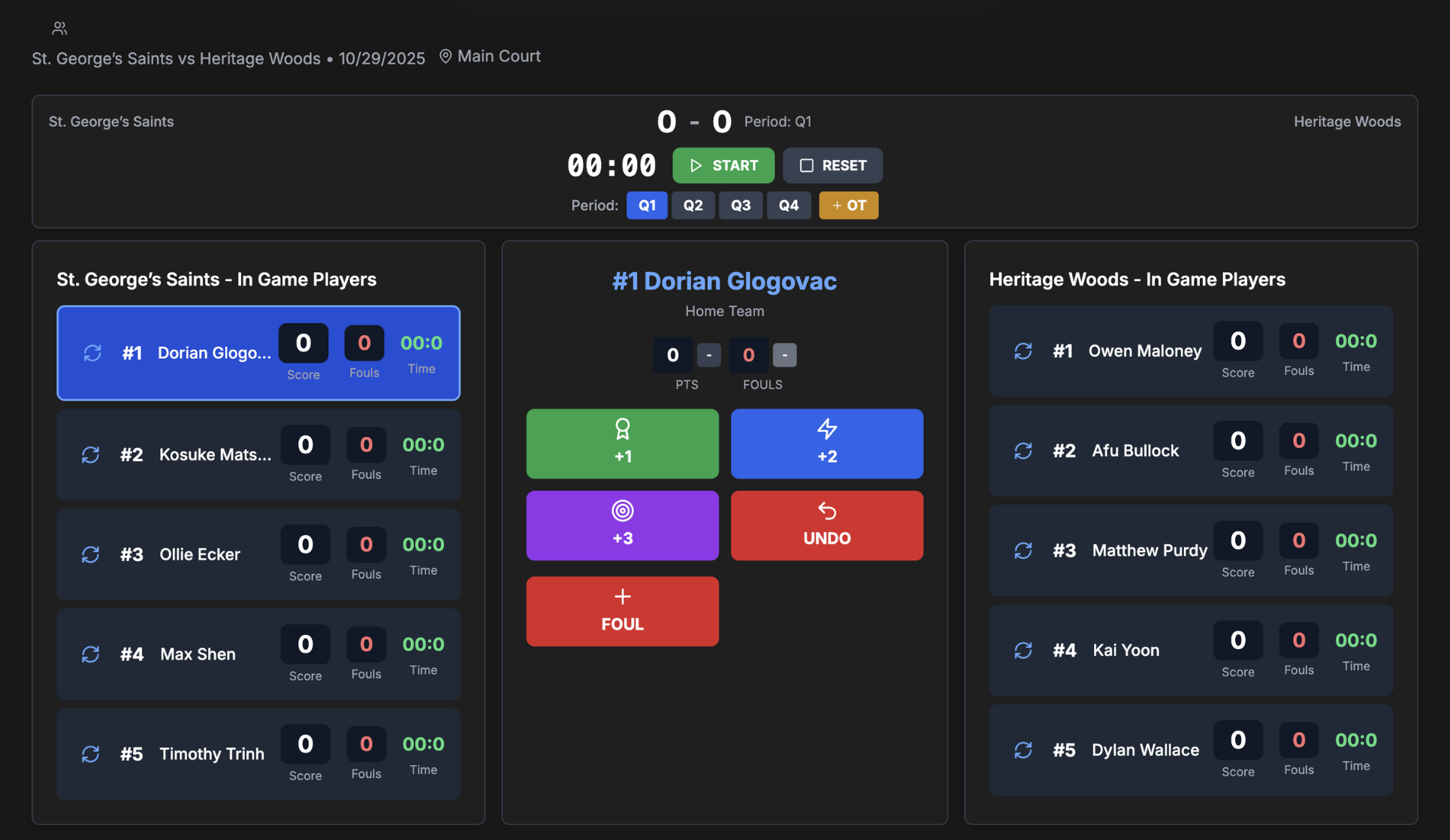Select player #1 Dorian Glogo... card
Image resolution: width=1450 pixels, height=840 pixels.
coord(258,353)
